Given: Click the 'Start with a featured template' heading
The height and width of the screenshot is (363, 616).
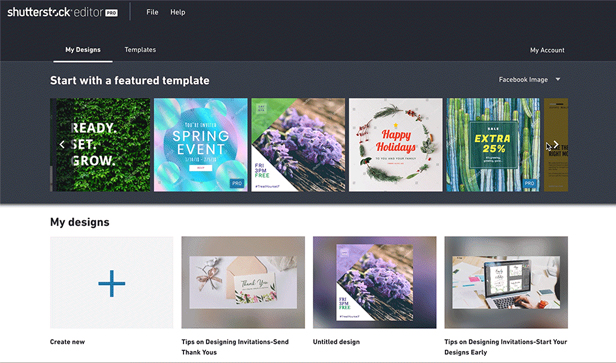Looking at the screenshot, I should pyautogui.click(x=130, y=81).
